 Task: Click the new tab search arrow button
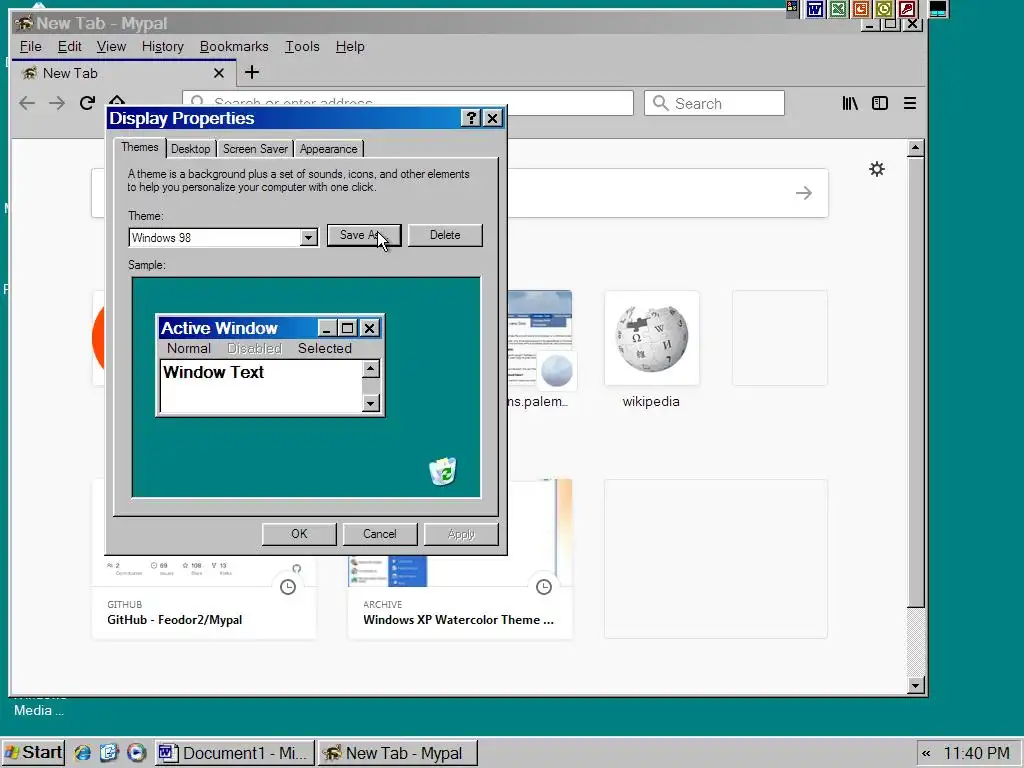pyautogui.click(x=804, y=193)
